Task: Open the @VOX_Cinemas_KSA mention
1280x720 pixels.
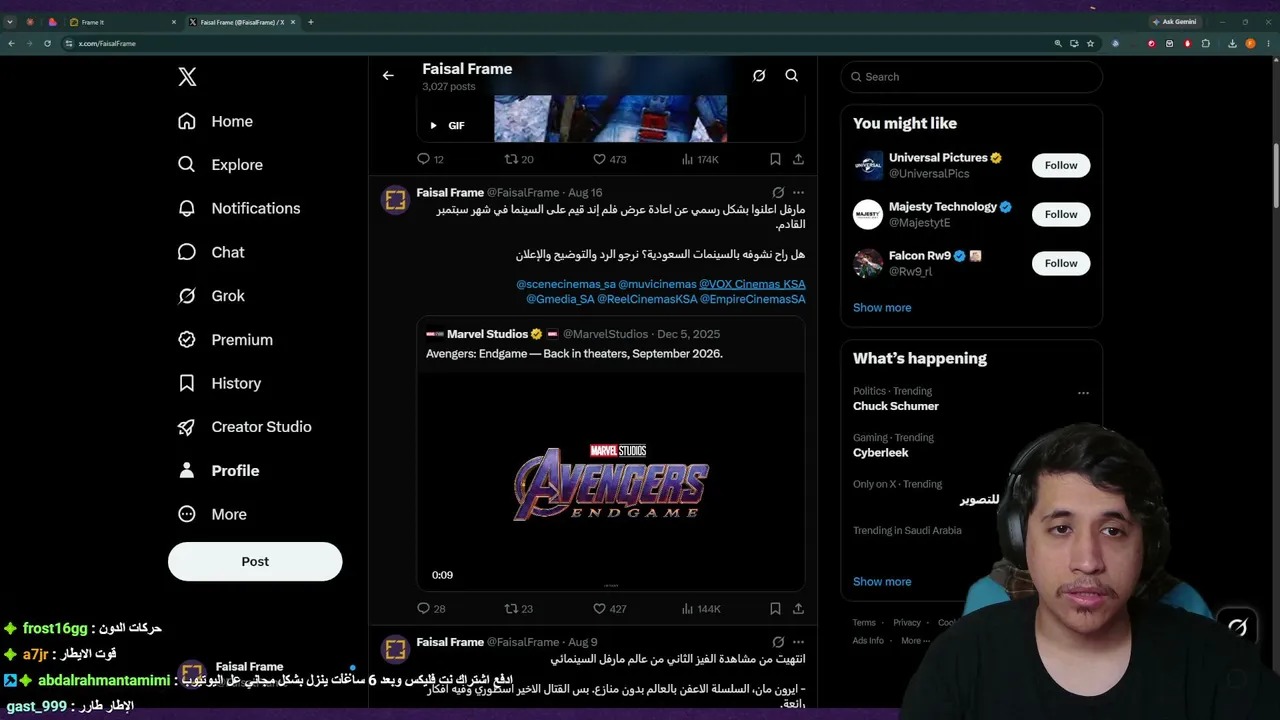Action: [x=752, y=284]
